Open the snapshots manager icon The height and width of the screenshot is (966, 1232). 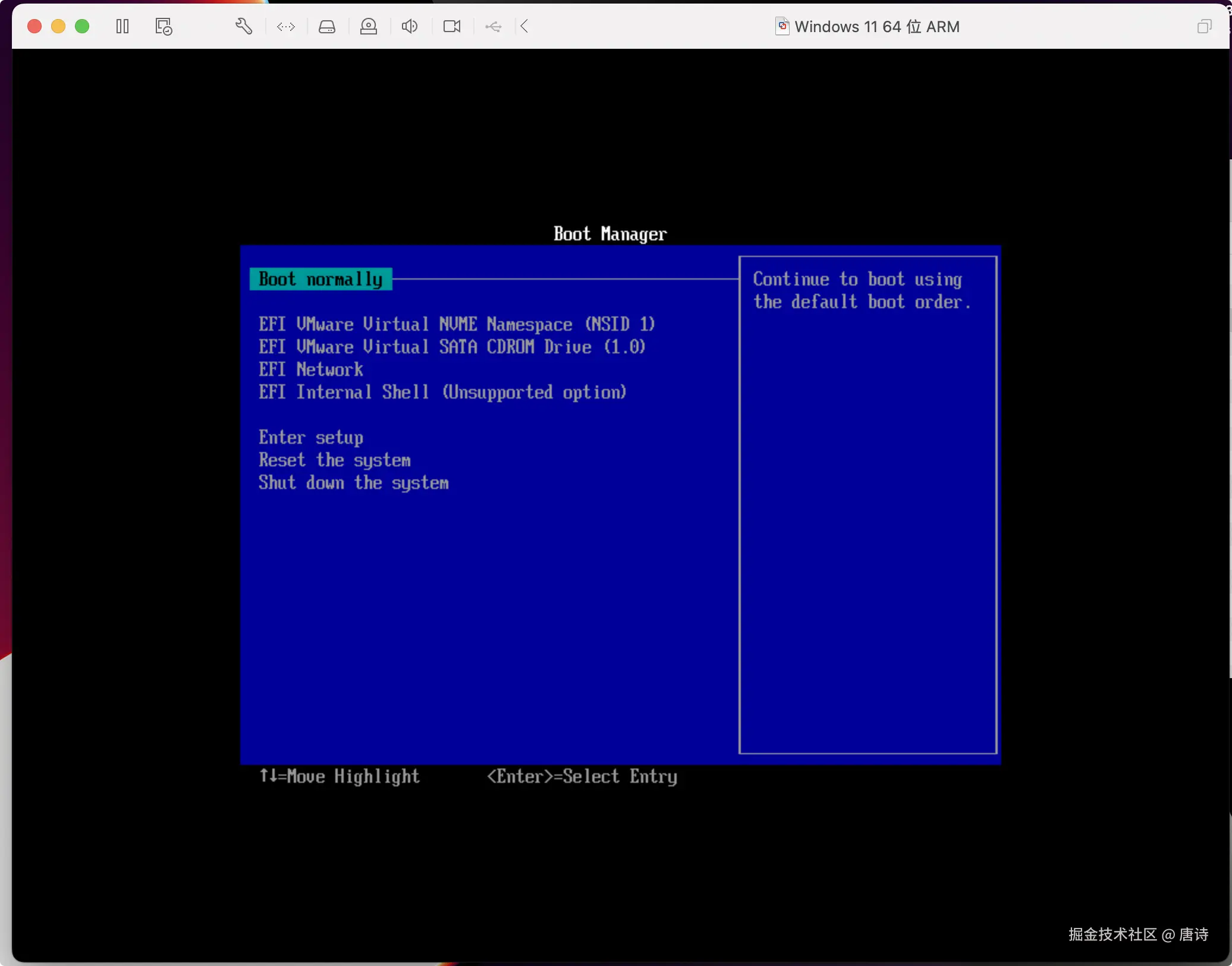[x=164, y=26]
